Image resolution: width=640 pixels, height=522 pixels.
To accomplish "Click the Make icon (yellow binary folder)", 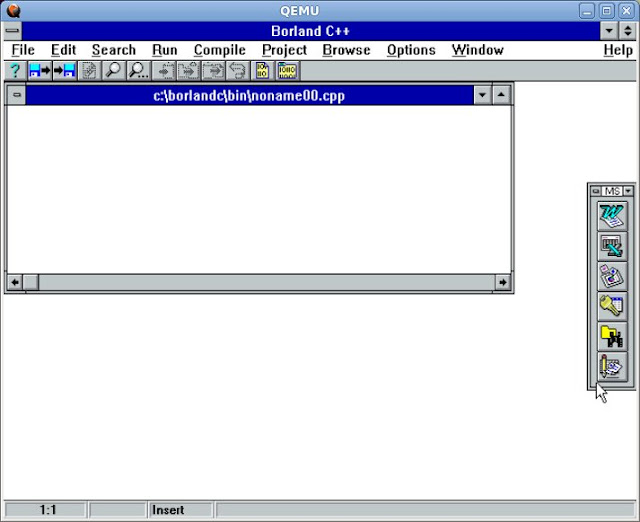I will pos(287,71).
